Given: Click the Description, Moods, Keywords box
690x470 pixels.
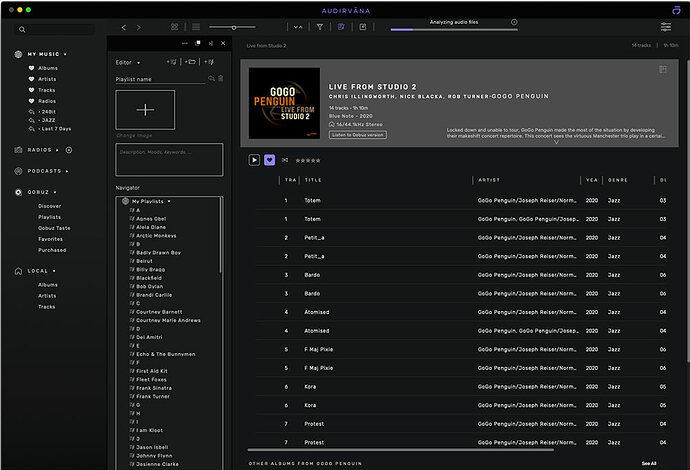Looking at the screenshot, I should pyautogui.click(x=169, y=159).
